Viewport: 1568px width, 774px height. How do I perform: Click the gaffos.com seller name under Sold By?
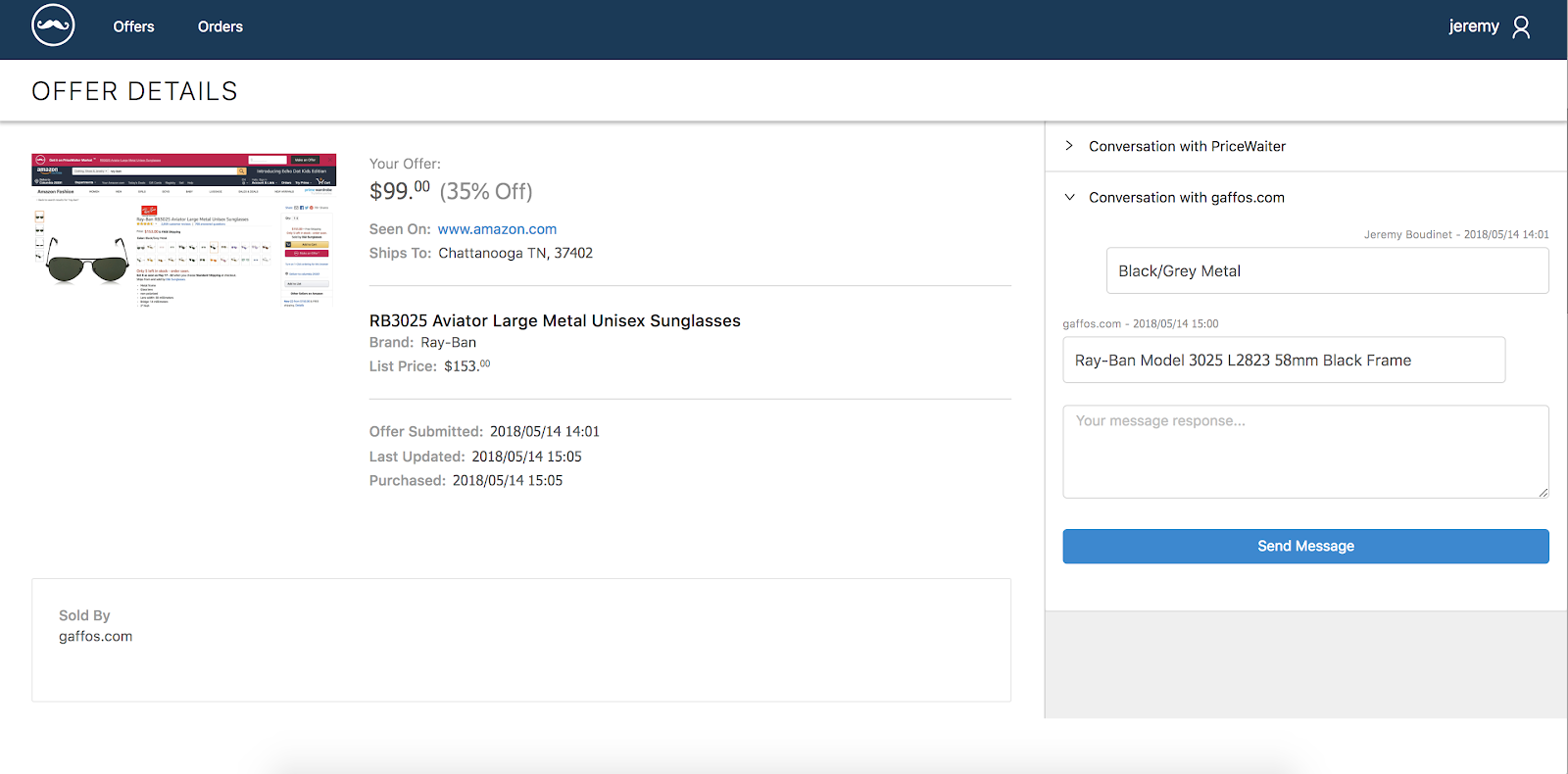point(95,636)
